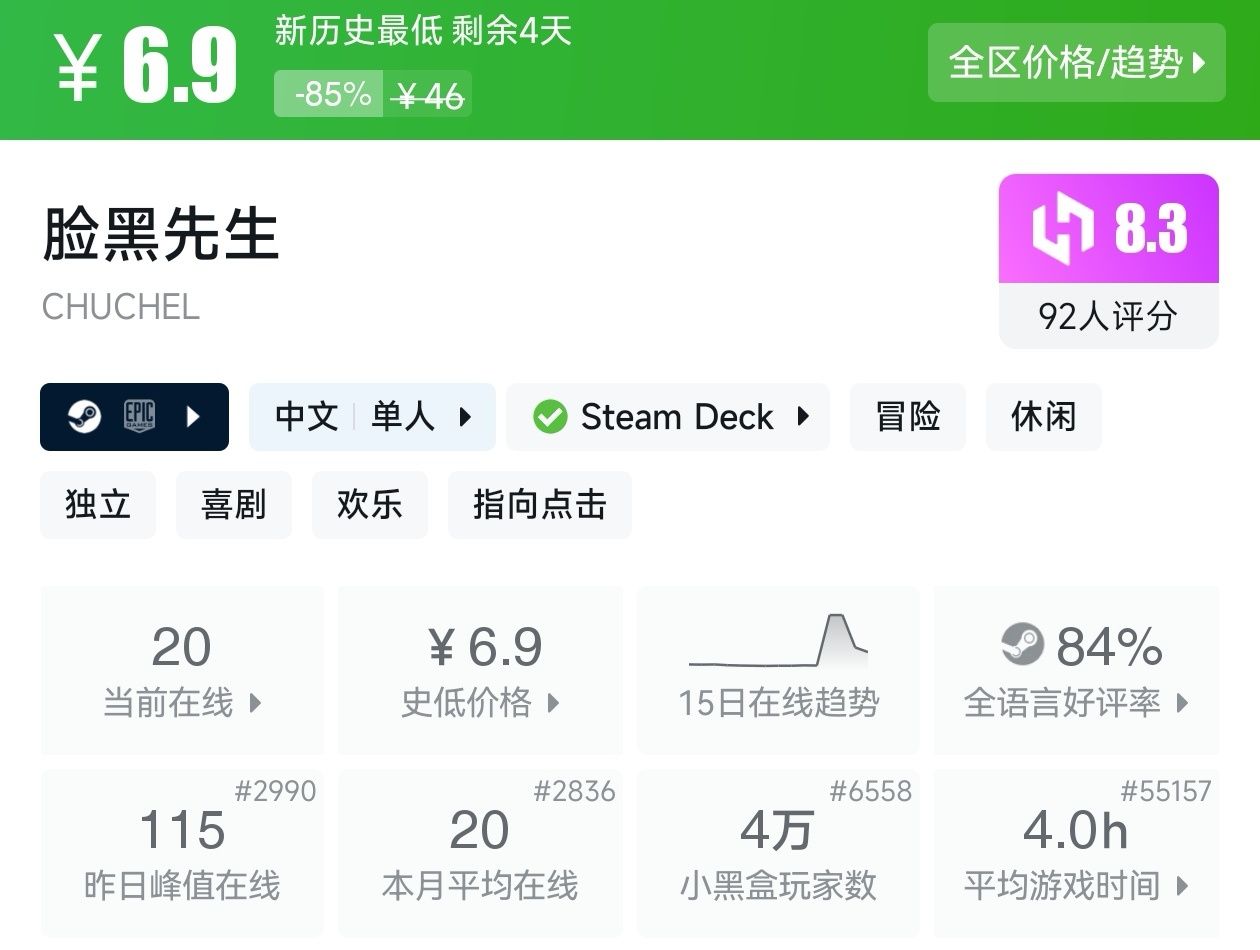The image size is (1260, 950).
Task: Expand the platform list arrow beside Epic
Action: 194,416
